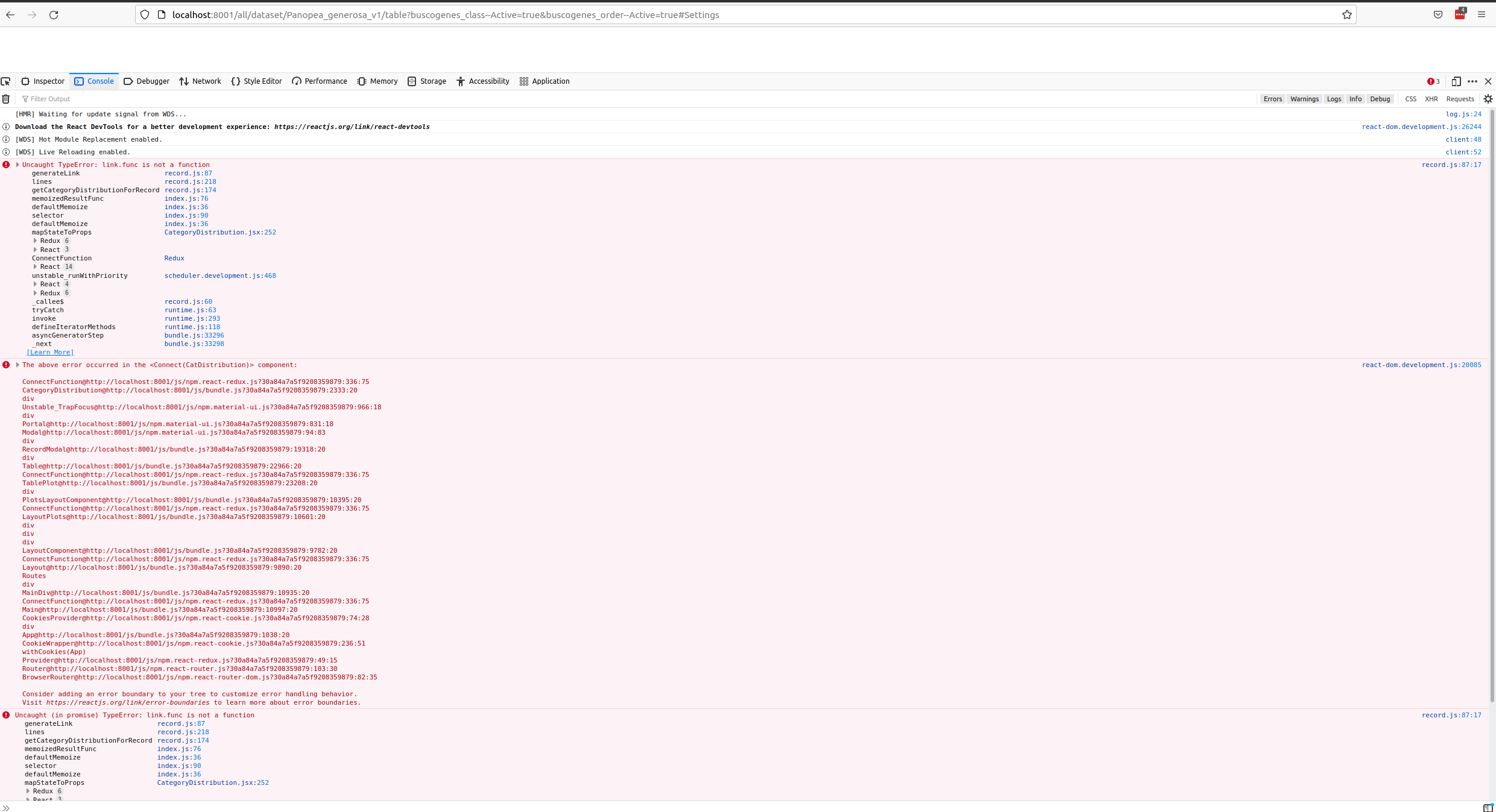This screenshot has width=1496, height=812.
Task: Click the Learn More link
Action: pos(50,351)
